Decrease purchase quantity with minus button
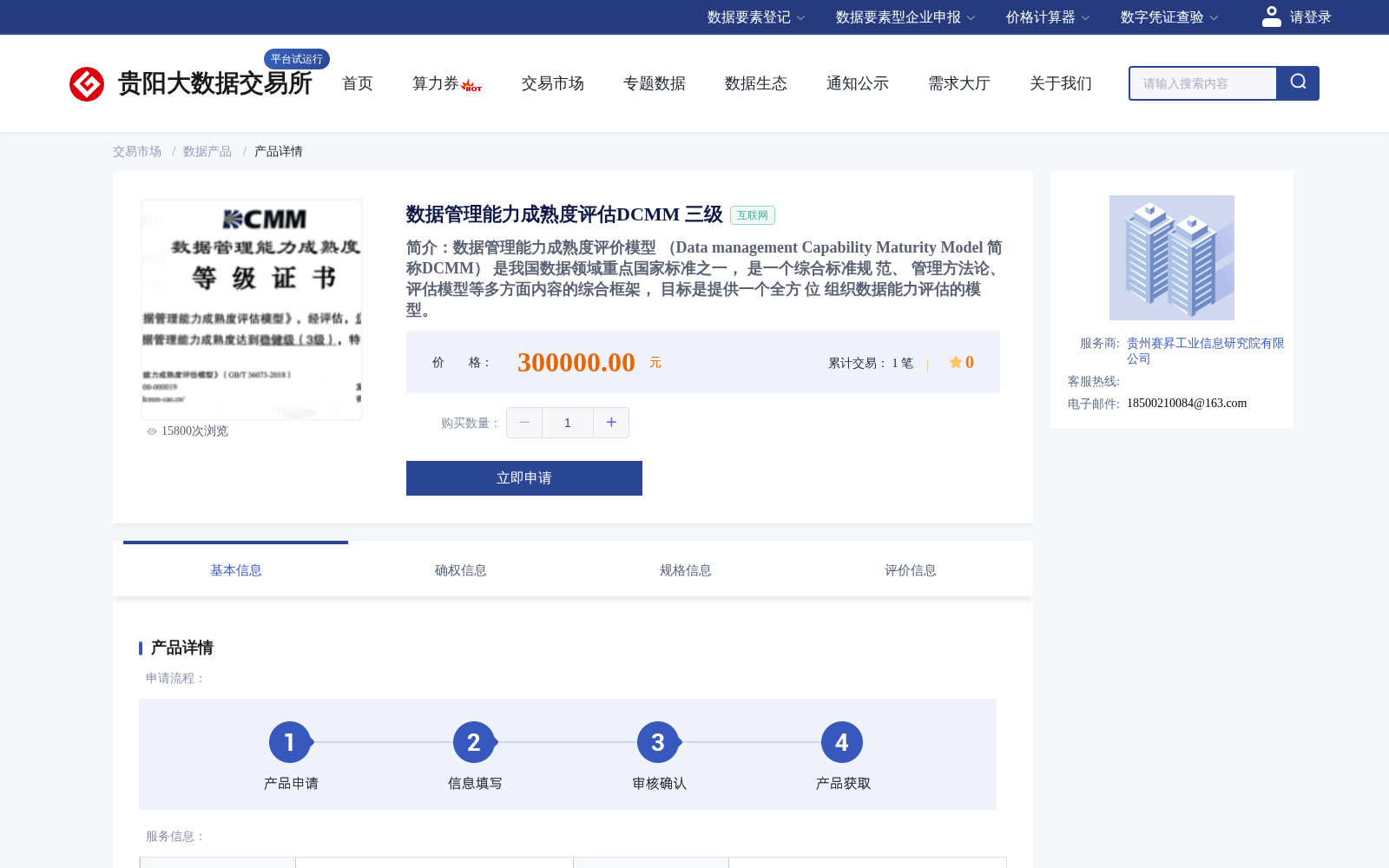 click(524, 423)
